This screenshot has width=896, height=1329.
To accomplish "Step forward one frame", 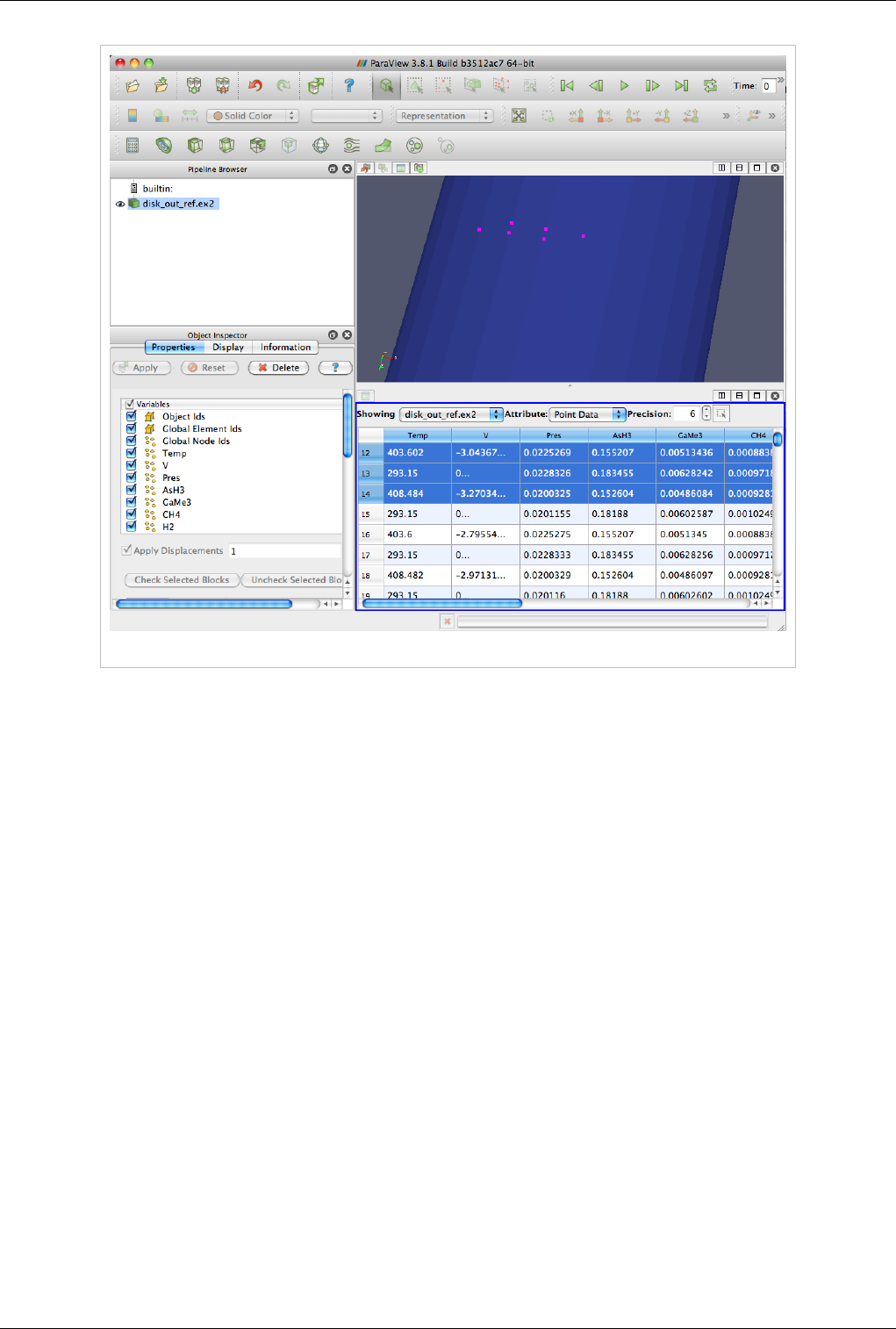I will click(652, 86).
